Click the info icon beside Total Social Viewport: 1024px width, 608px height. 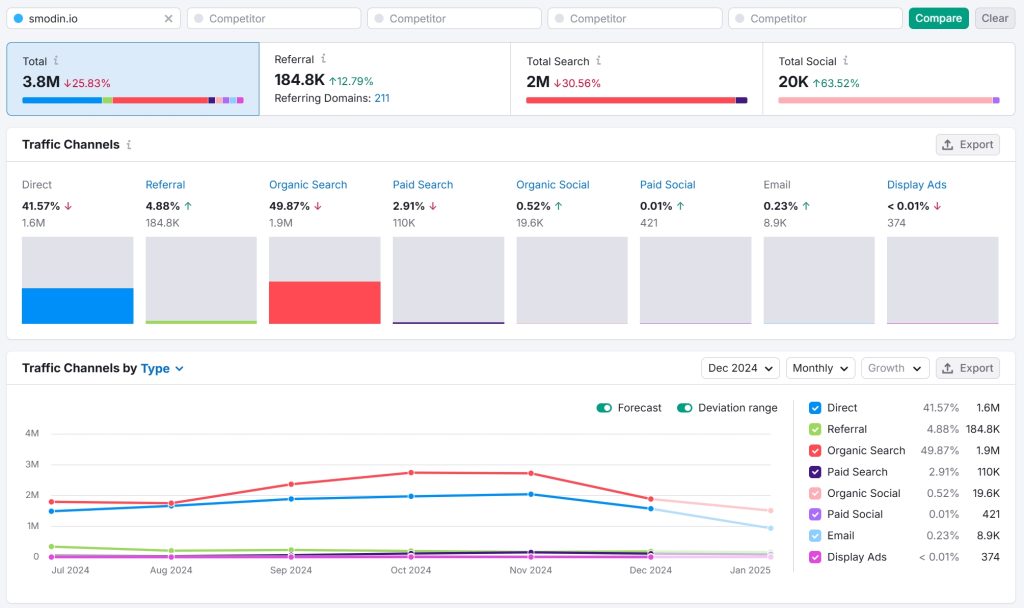(845, 61)
